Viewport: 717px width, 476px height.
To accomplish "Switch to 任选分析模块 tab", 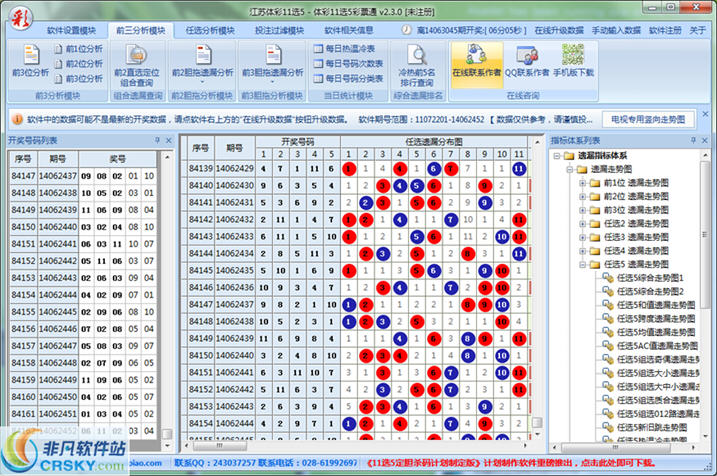I will tap(210, 31).
